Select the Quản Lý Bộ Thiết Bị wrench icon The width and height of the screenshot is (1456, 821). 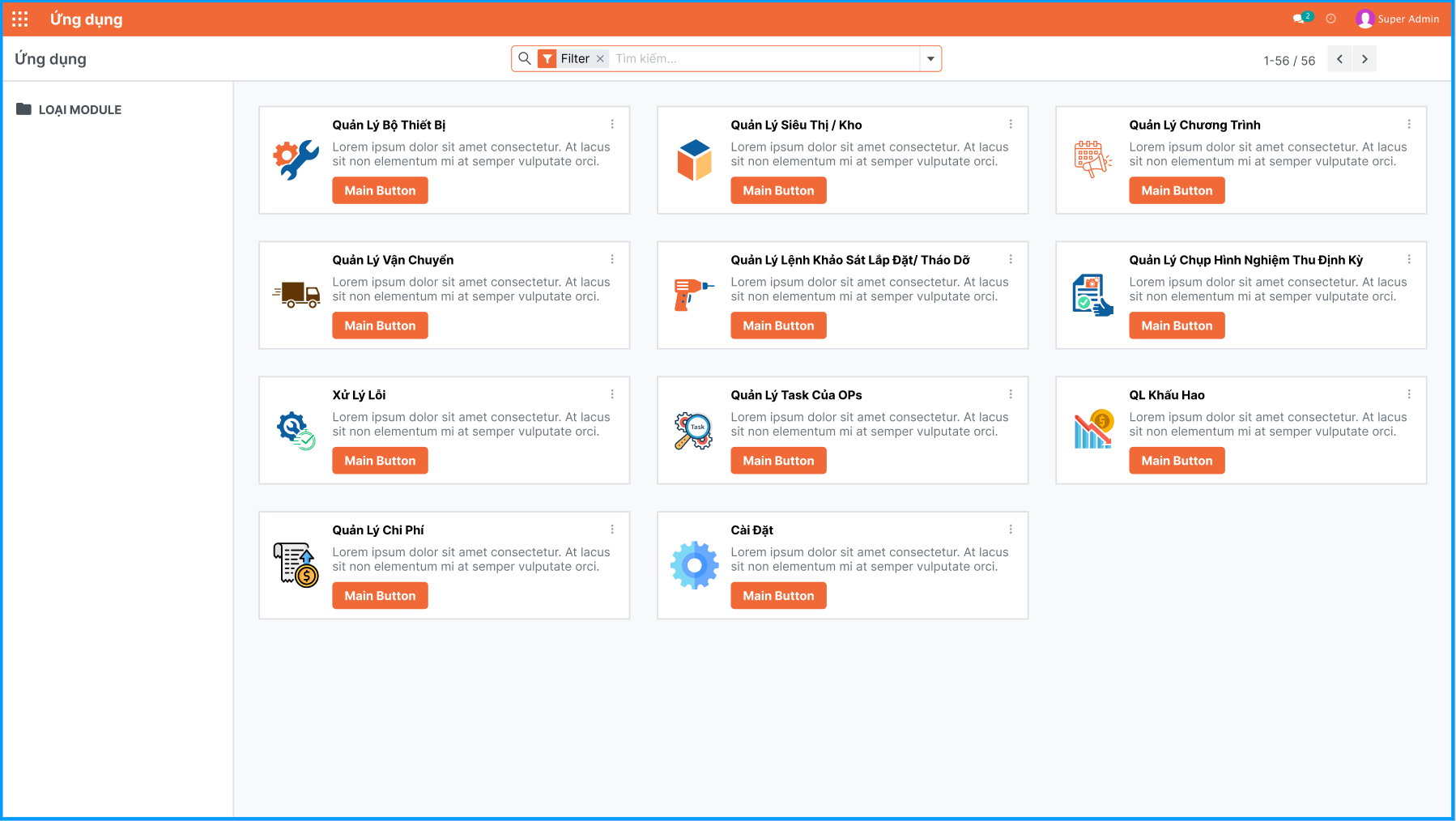click(296, 157)
